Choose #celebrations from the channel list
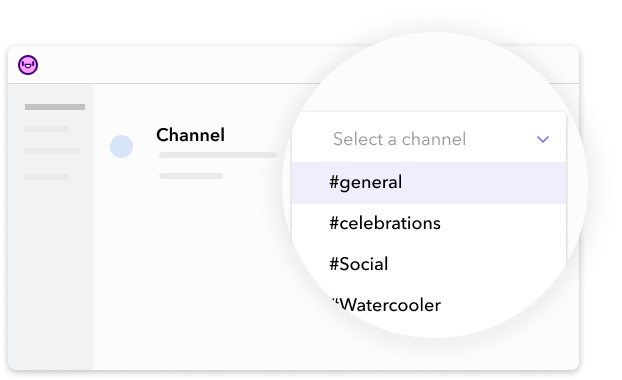 385,223
